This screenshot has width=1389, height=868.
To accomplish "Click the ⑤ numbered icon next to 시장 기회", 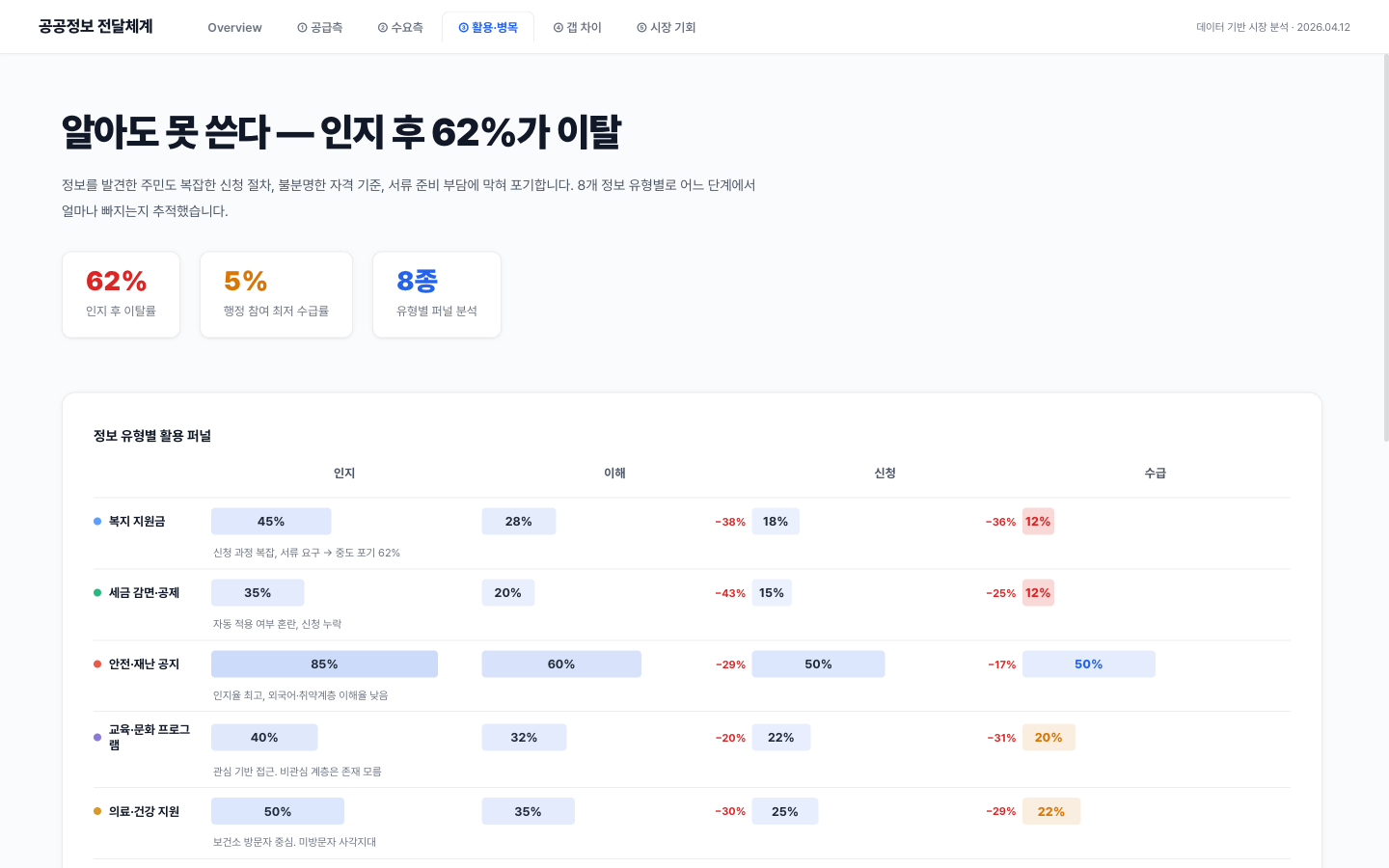I will (x=640, y=27).
